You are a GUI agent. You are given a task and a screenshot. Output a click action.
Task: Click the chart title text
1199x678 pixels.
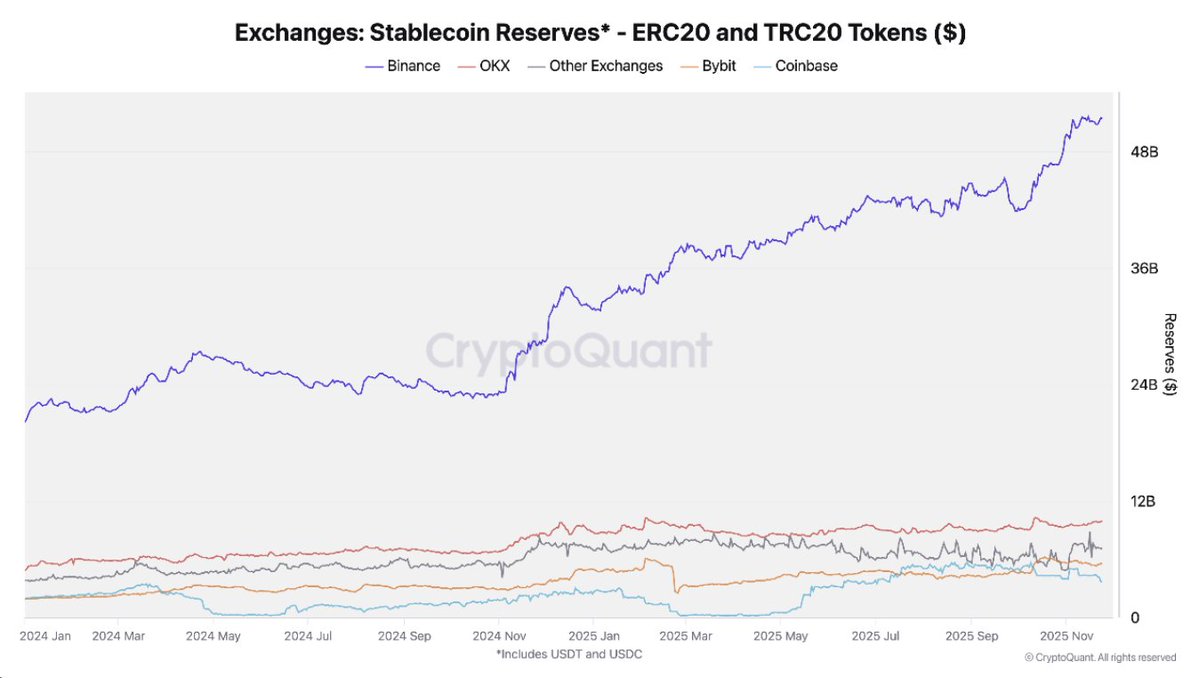pos(599,32)
